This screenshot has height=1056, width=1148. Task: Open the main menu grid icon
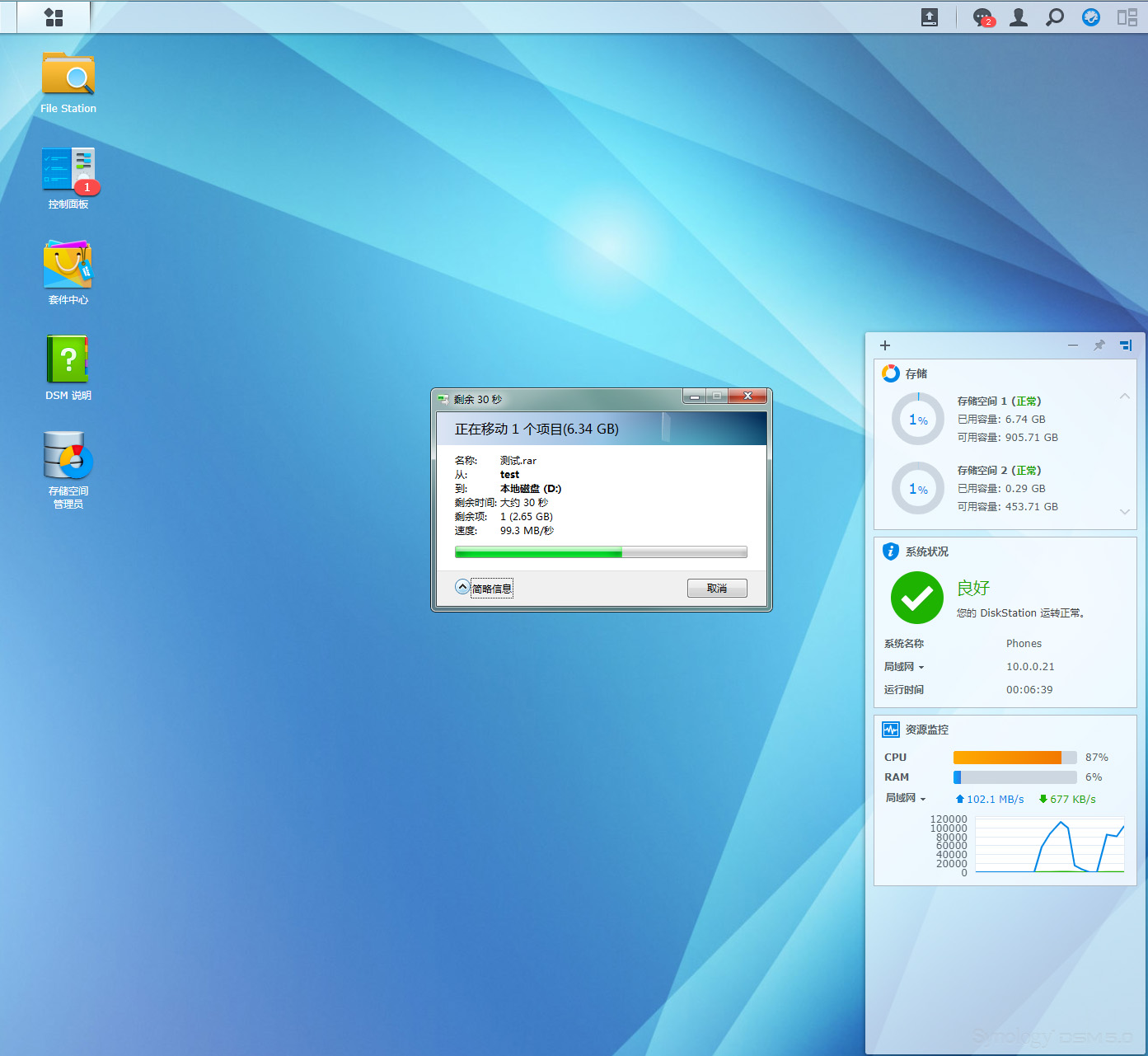click(x=54, y=17)
